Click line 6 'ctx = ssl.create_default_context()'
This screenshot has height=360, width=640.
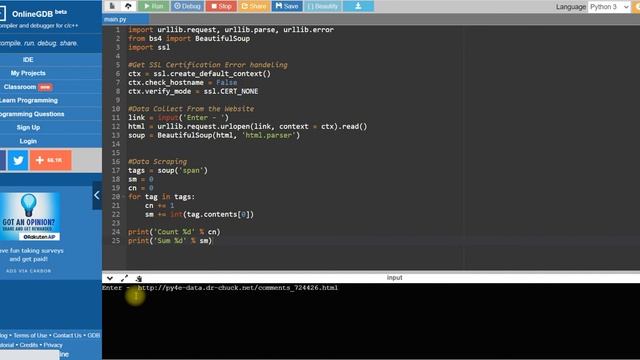click(x=199, y=74)
